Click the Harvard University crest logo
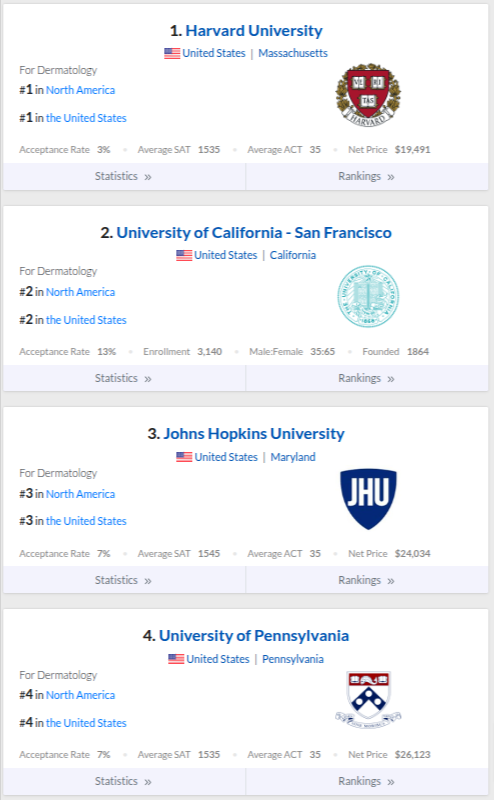This screenshot has width=494, height=800. 368,95
